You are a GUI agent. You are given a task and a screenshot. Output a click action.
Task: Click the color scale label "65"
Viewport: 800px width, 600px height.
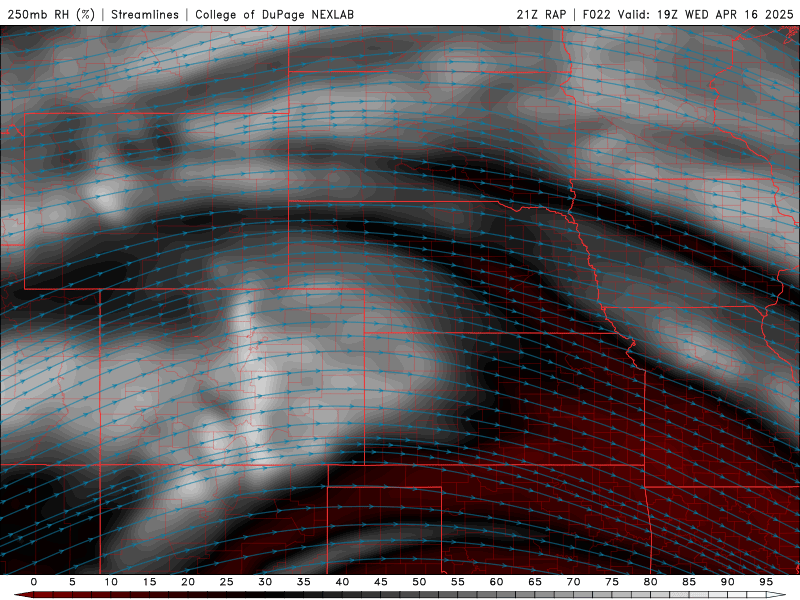tap(535, 582)
